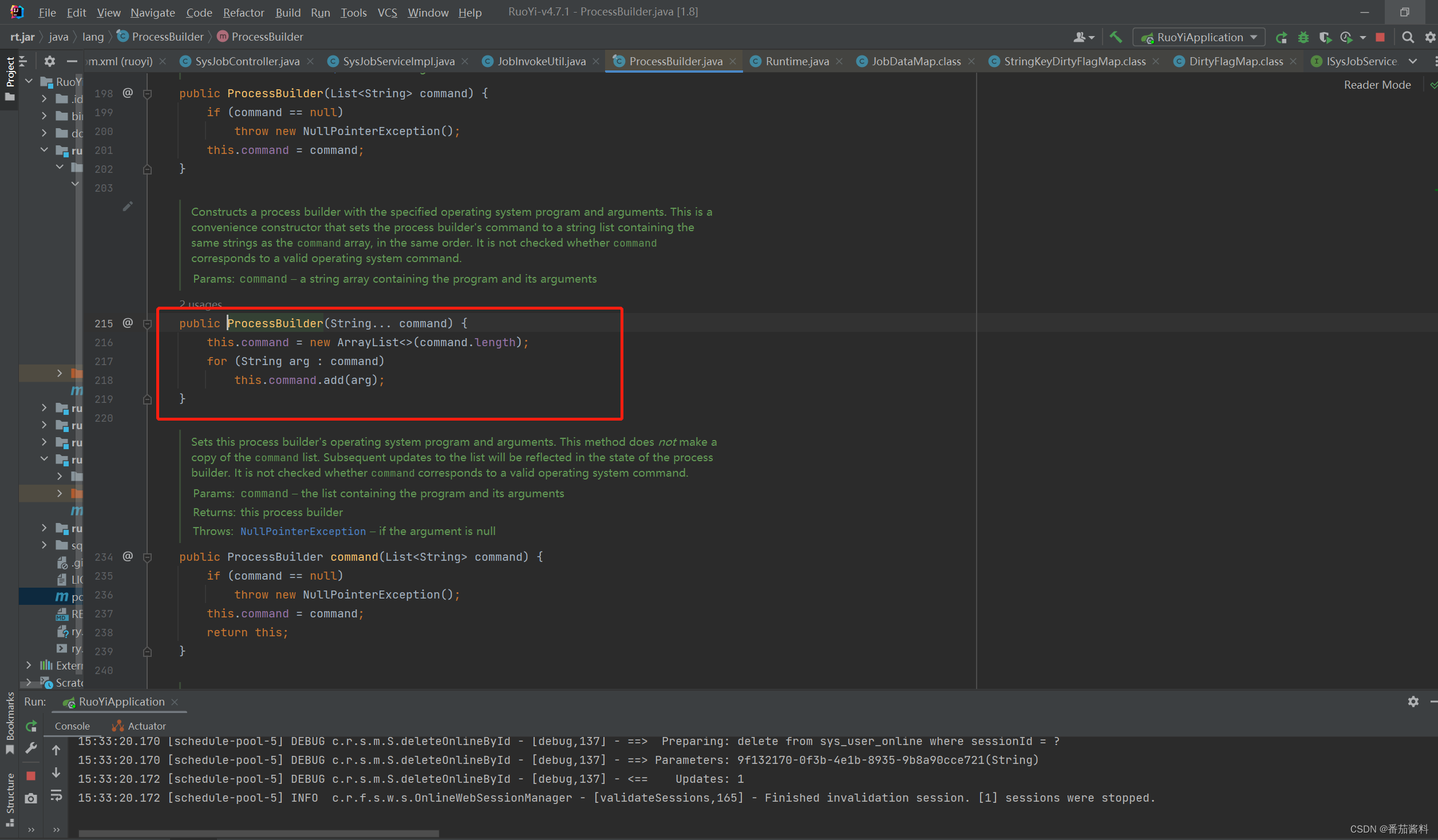Switch to the Actuator tab
Screen dimensions: 1438x840
139,726
